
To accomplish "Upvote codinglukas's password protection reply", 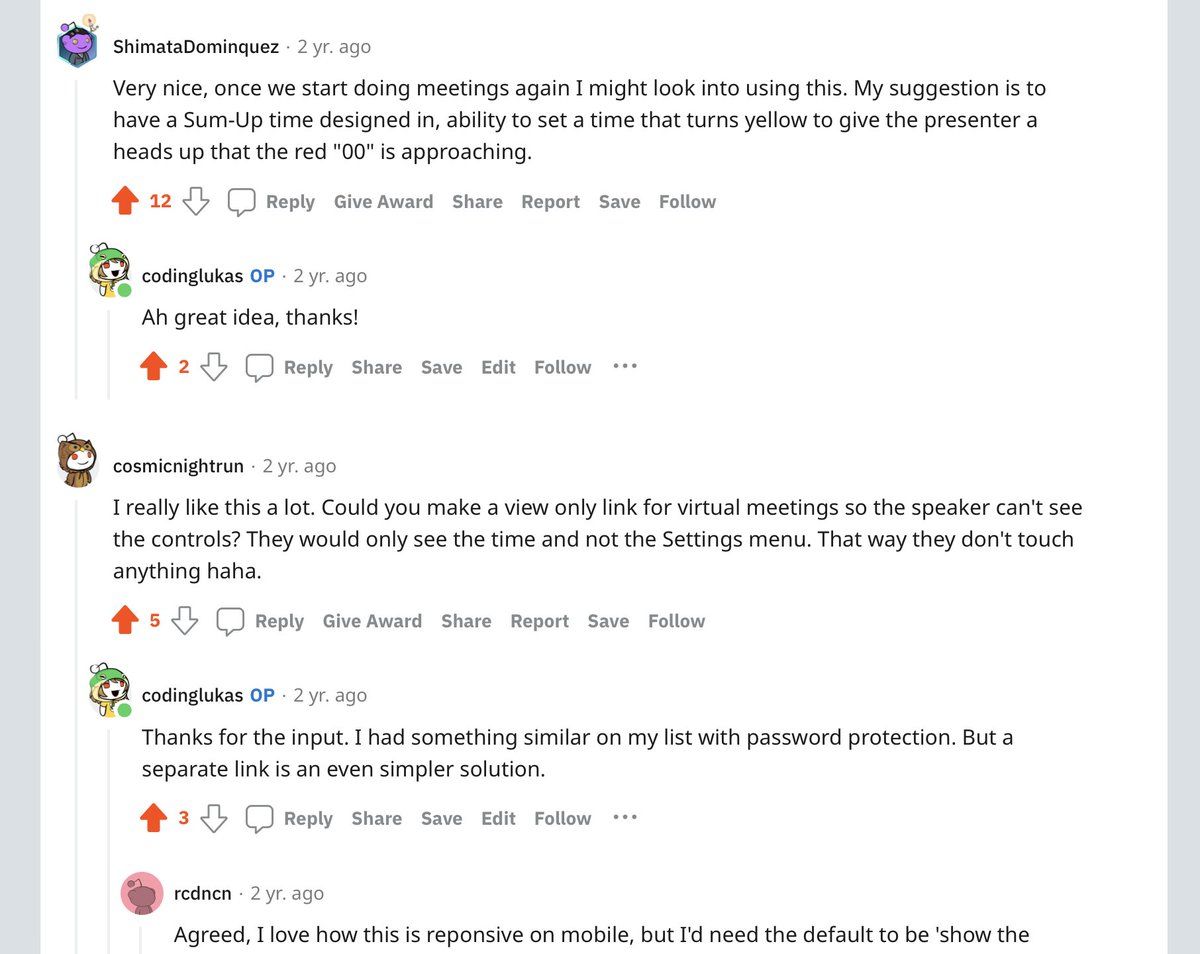I will [x=154, y=819].
